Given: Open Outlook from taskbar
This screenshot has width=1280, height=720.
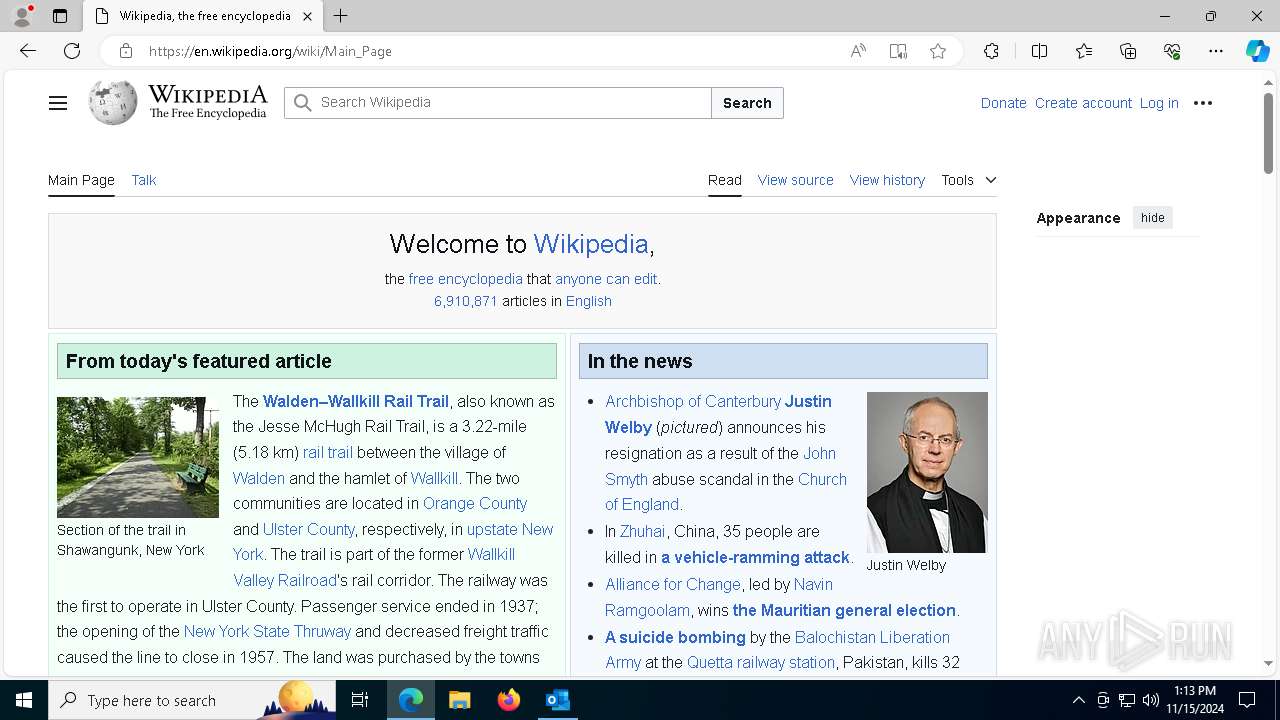Looking at the screenshot, I should point(557,700).
